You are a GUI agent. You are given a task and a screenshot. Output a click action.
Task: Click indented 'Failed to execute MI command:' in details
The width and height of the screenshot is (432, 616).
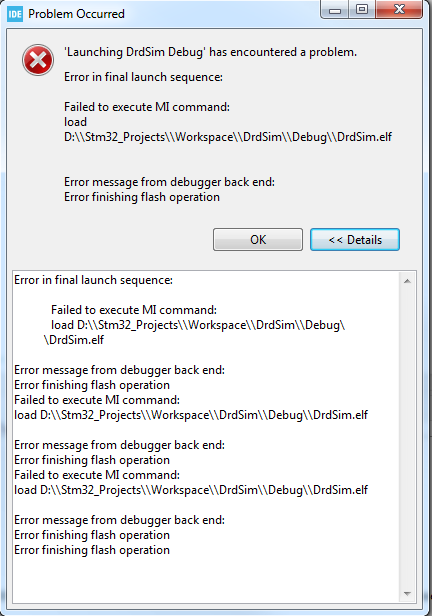(134, 310)
